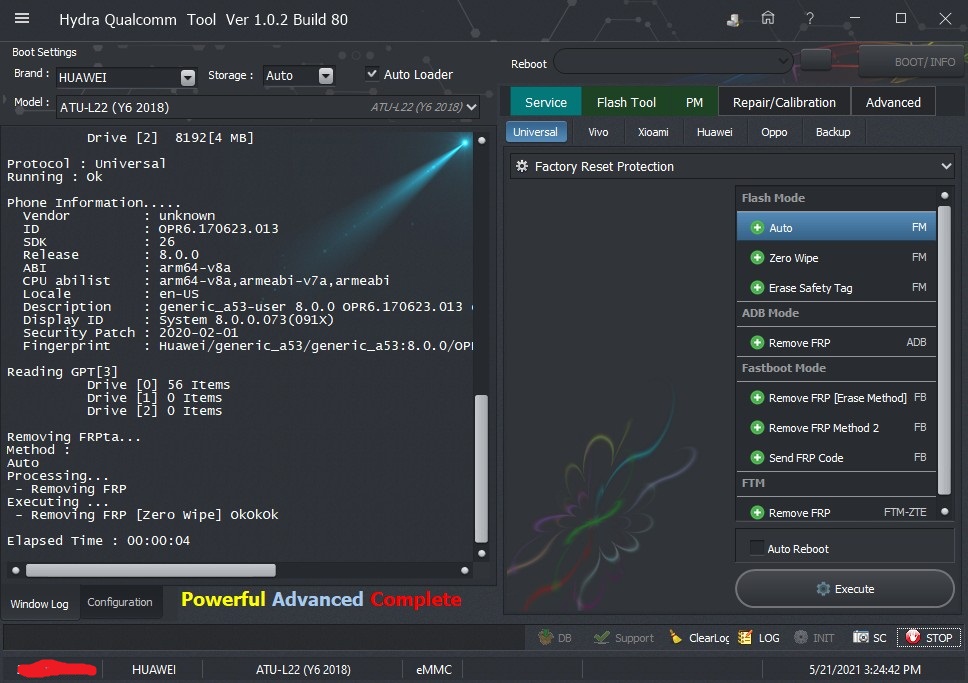Viewport: 968px width, 683px height.
Task: Click the Factory Reset Protection gear icon
Action: [x=522, y=166]
